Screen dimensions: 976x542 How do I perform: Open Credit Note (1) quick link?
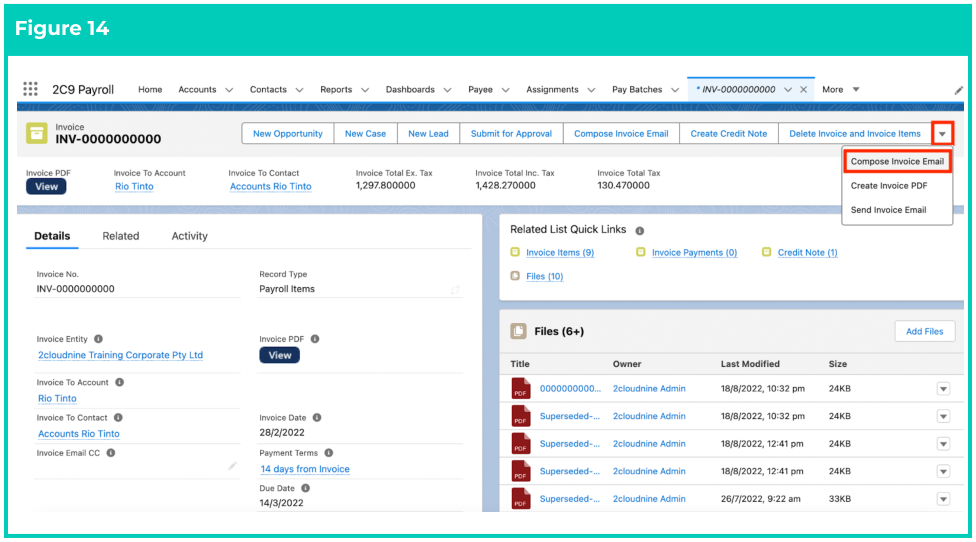807,253
